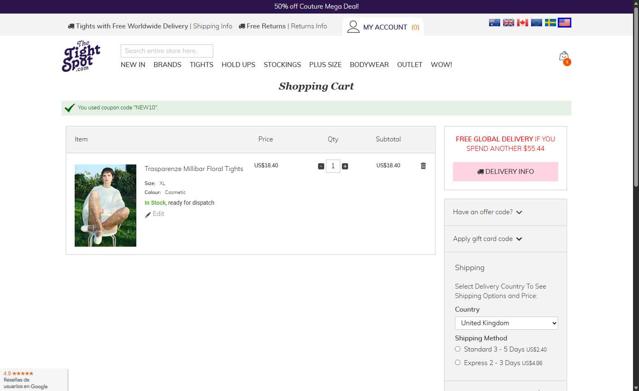Viewport: 639px width, 391px height.
Task: Select the European Union flag
Action: [536, 22]
